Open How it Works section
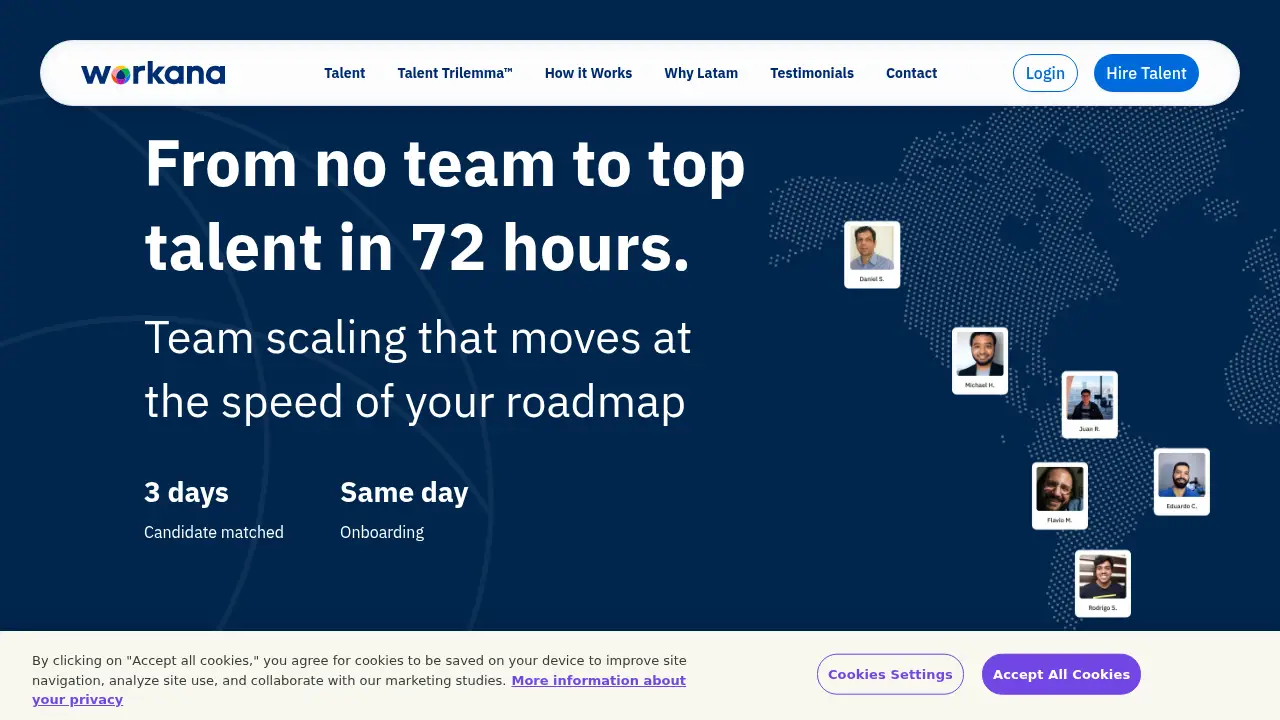 click(x=588, y=73)
